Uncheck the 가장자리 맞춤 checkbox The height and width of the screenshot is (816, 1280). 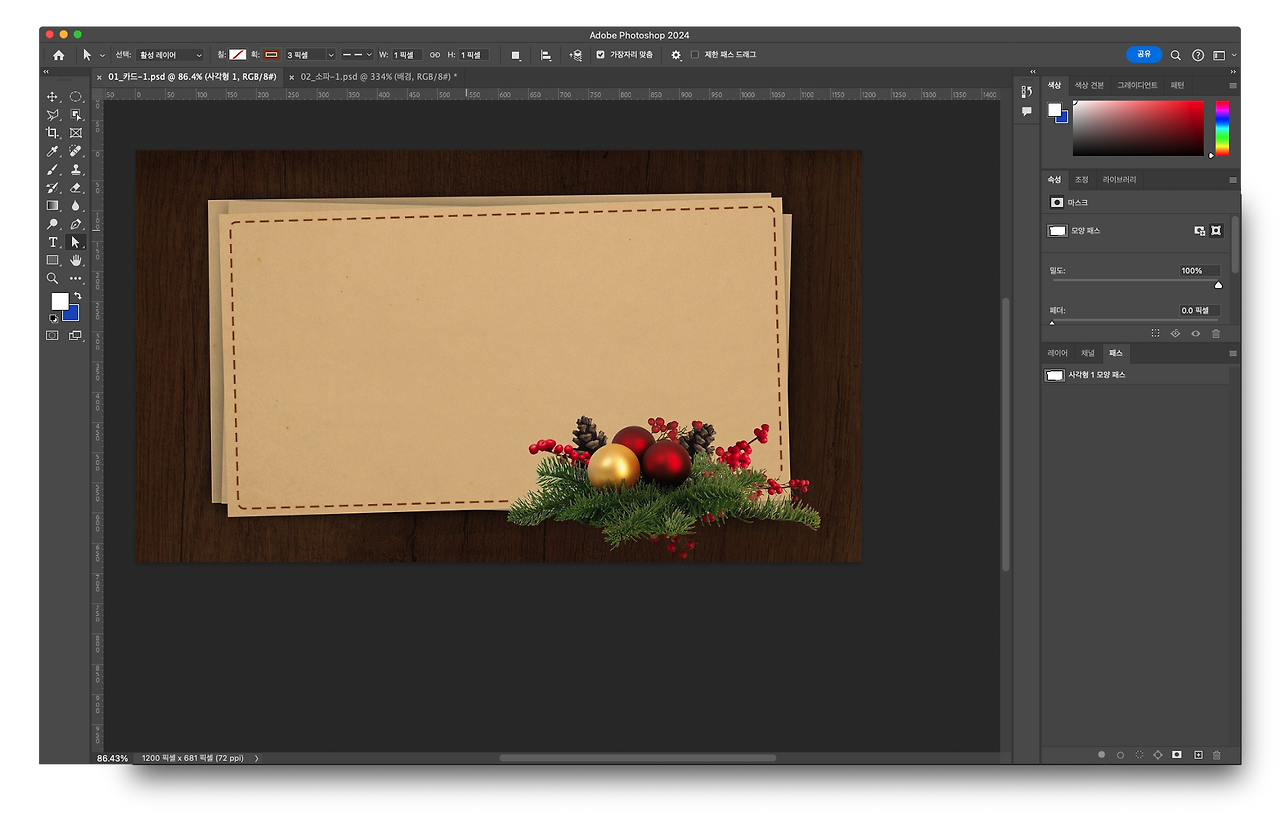(600, 55)
